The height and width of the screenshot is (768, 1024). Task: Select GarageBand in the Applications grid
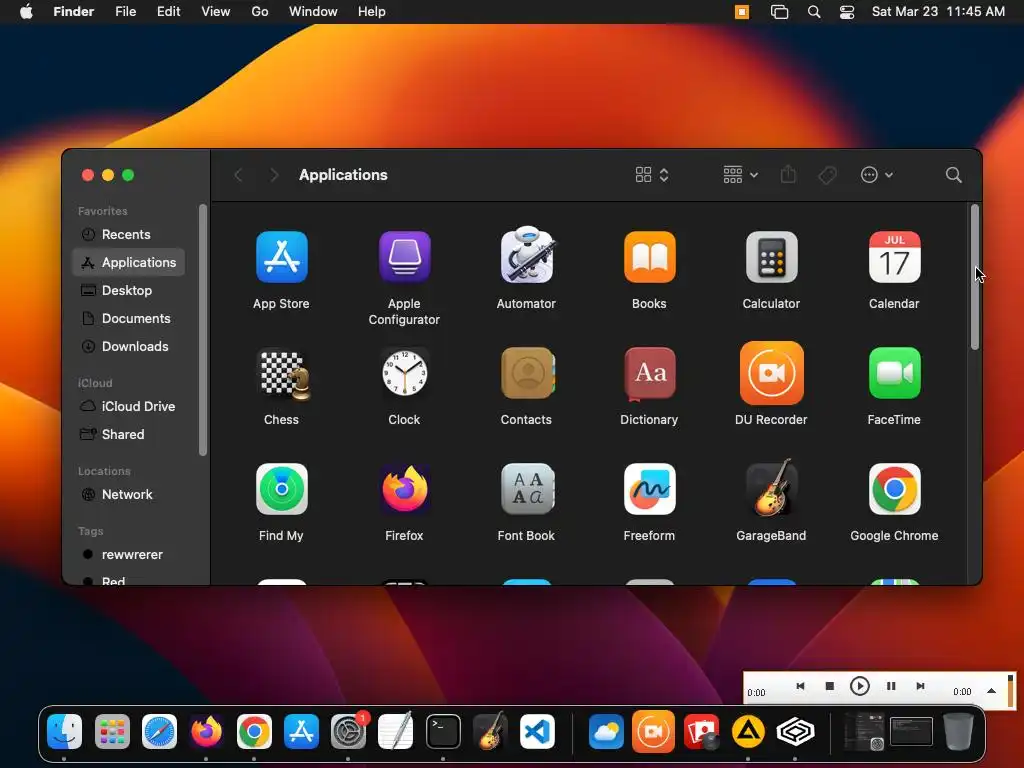771,487
